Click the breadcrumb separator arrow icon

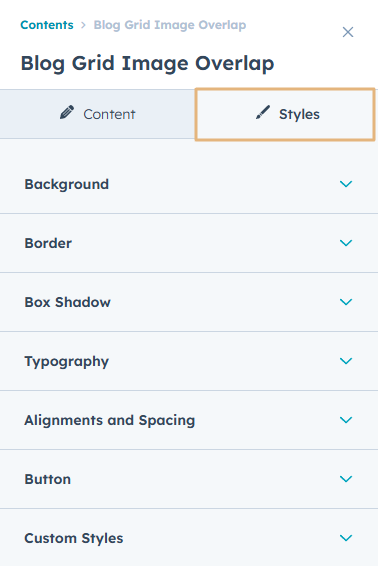83,25
